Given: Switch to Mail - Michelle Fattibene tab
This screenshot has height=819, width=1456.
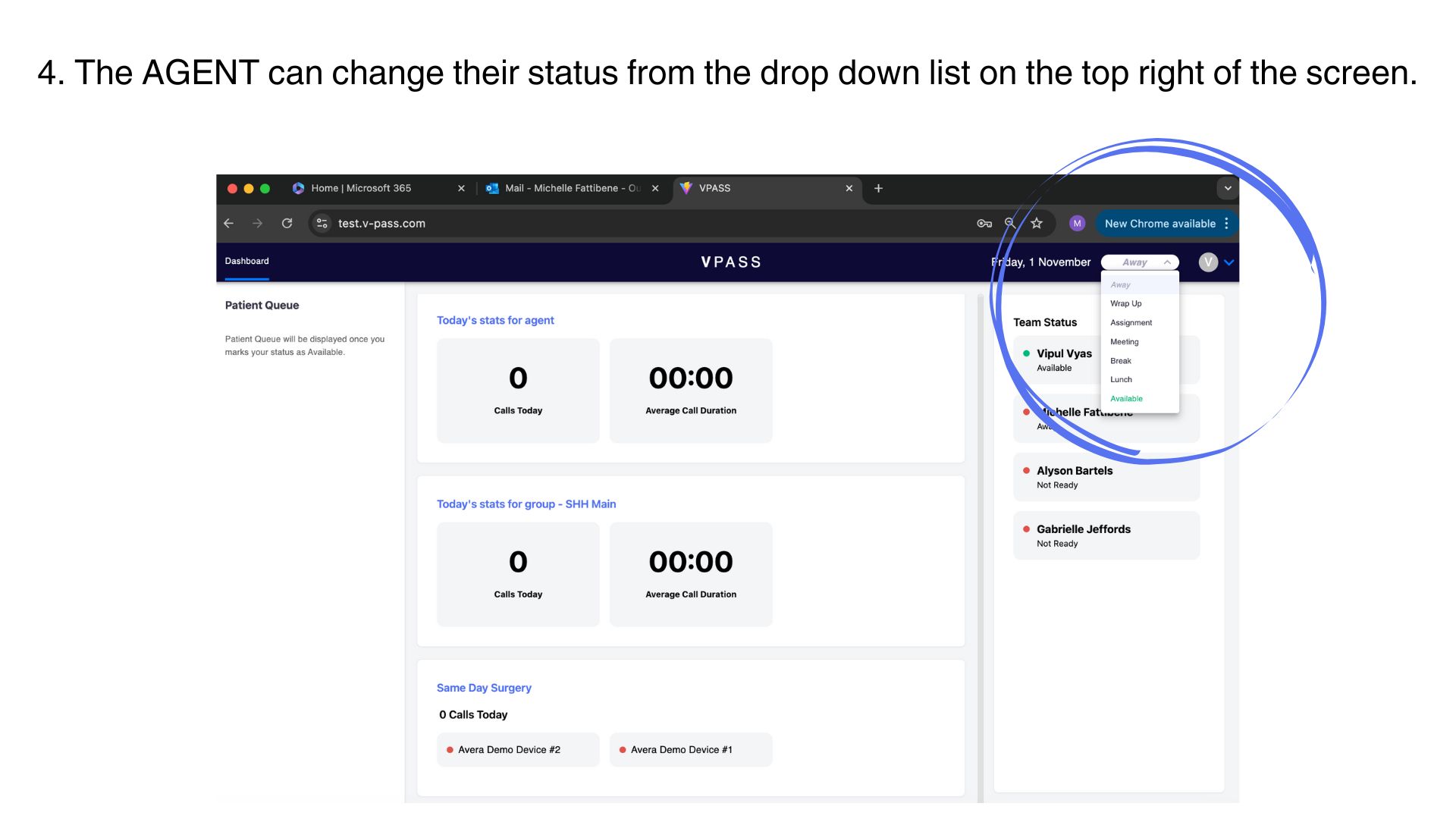Looking at the screenshot, I should click(x=573, y=188).
